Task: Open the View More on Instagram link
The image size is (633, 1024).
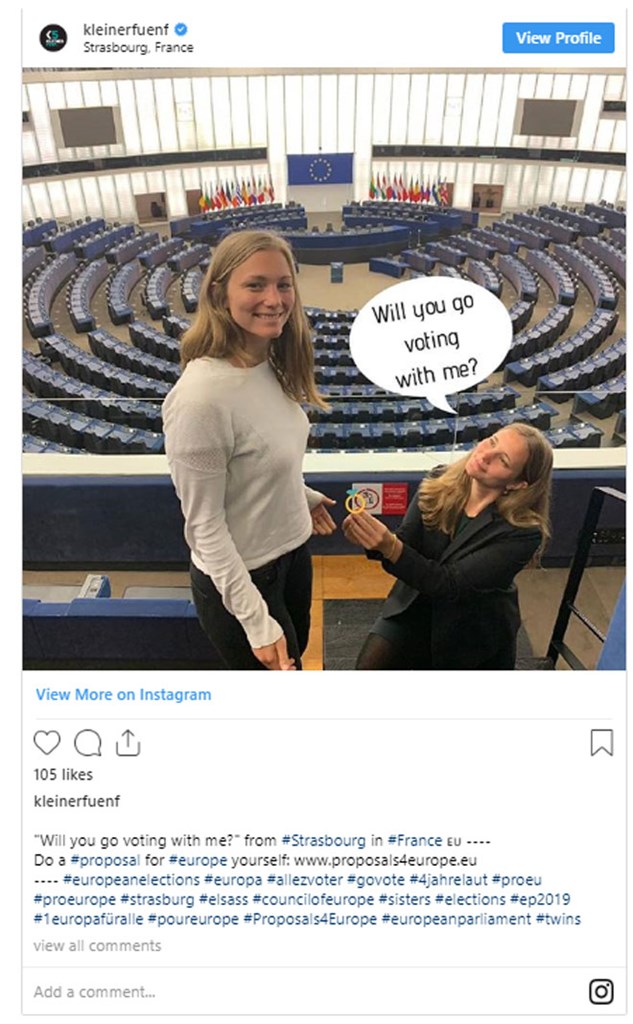Action: click(x=123, y=694)
